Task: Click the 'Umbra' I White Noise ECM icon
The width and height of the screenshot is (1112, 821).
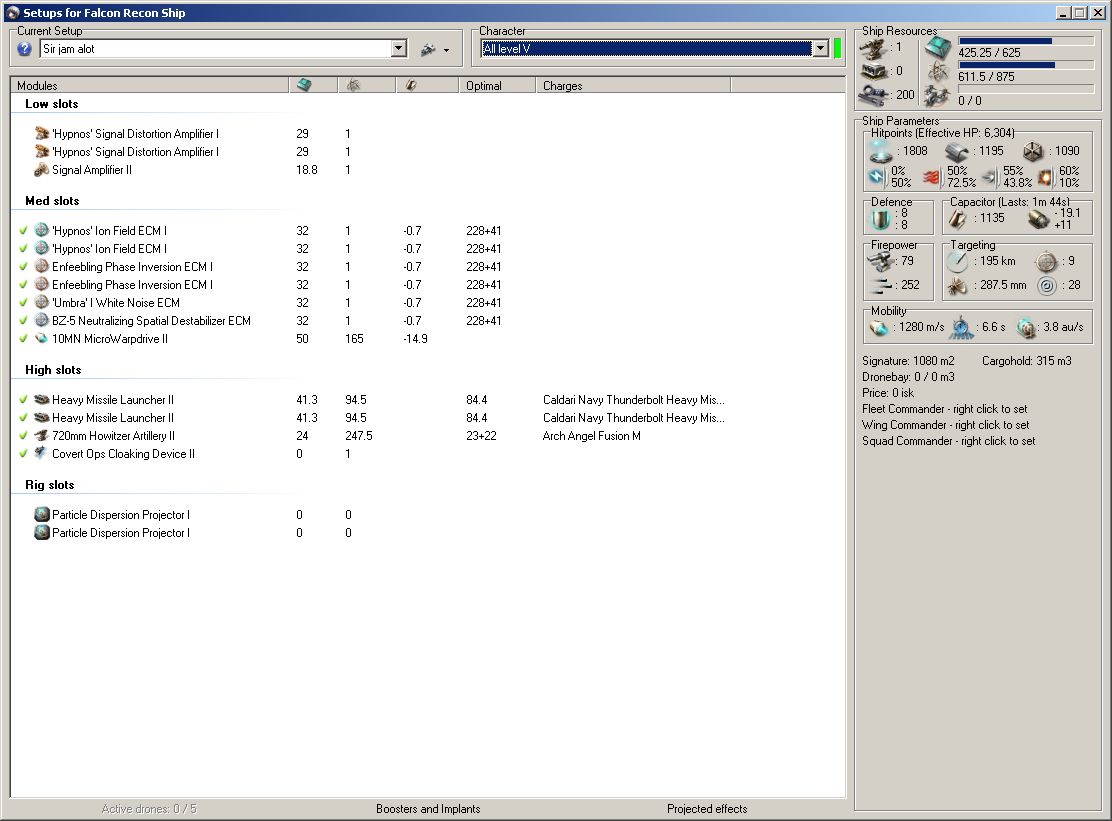Action: click(42, 303)
